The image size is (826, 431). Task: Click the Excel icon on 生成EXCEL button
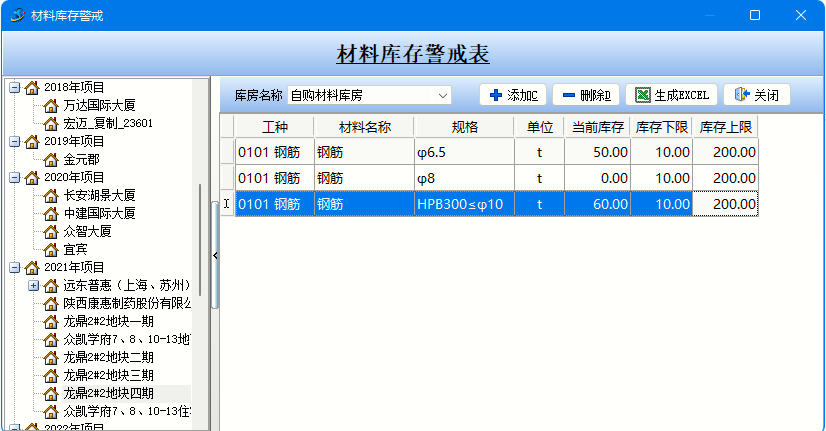643,95
